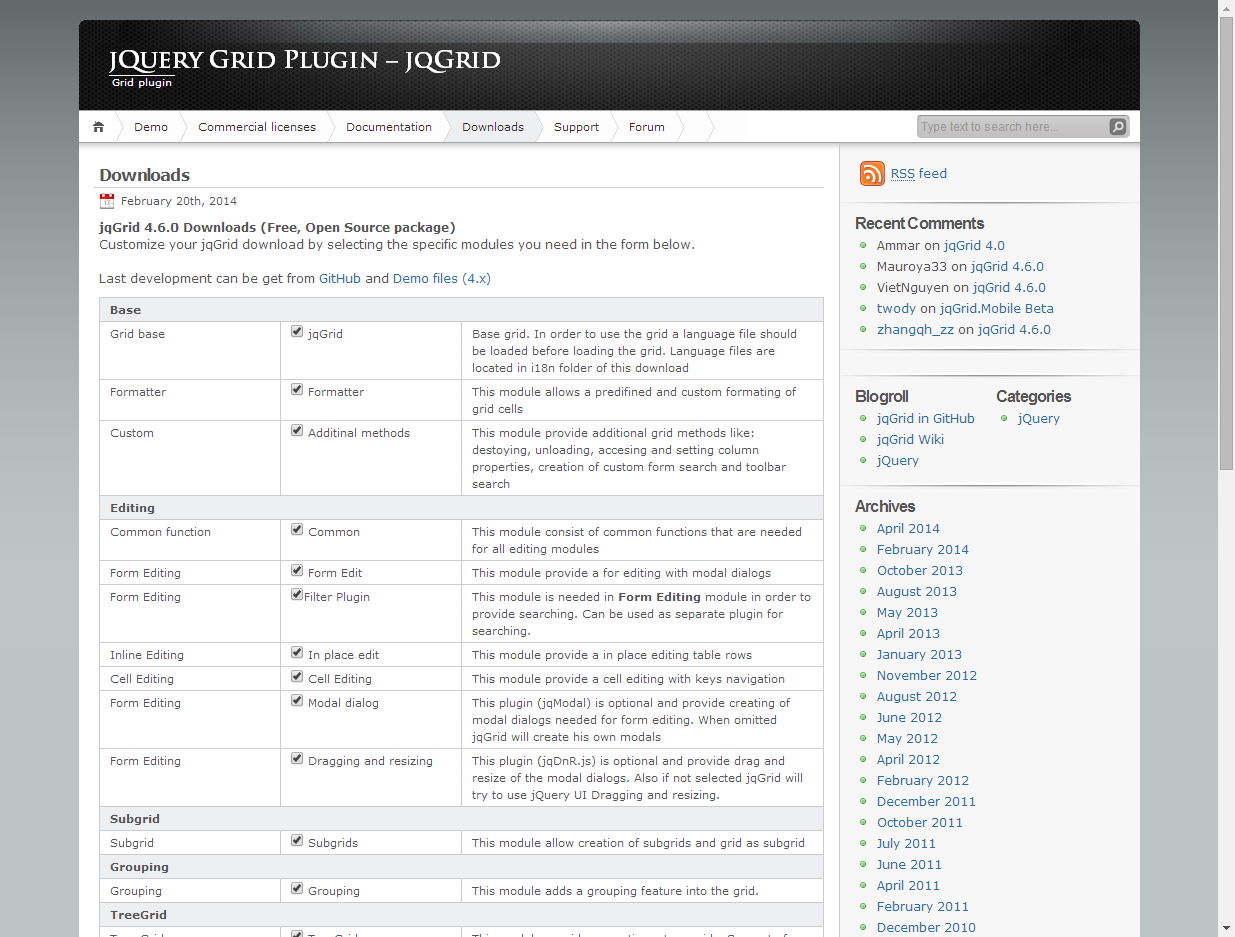
Task: Open the Commercial licenses menu item
Action: pyautogui.click(x=257, y=127)
